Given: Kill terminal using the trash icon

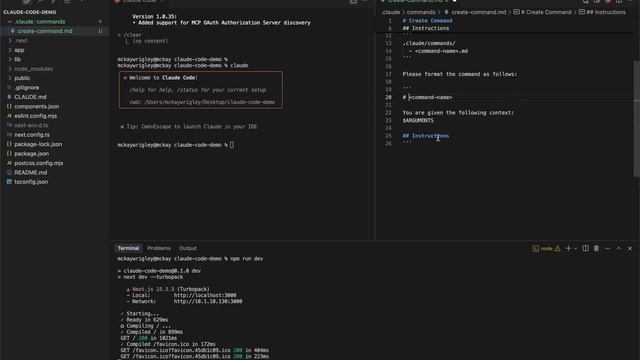Looking at the screenshot, I should (596, 248).
